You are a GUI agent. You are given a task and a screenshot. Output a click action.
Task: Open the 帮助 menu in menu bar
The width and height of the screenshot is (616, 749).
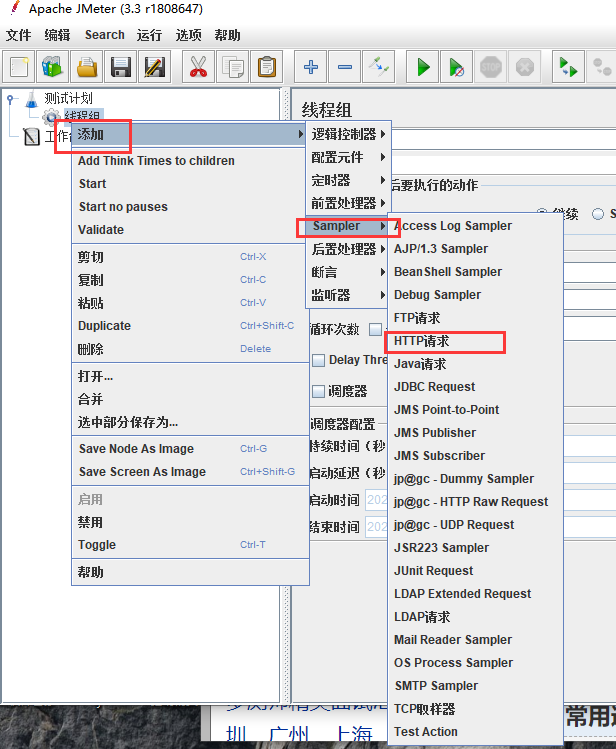(227, 35)
